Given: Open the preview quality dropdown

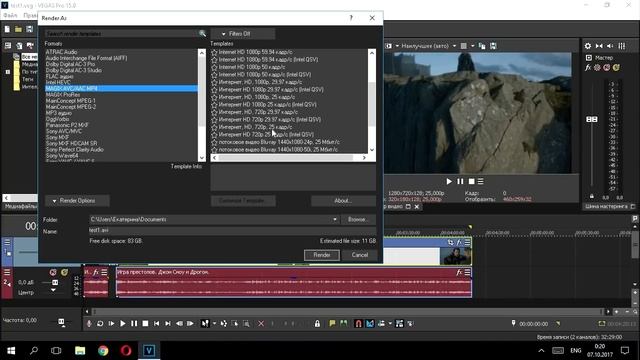Looking at the screenshot, I should 454,46.
